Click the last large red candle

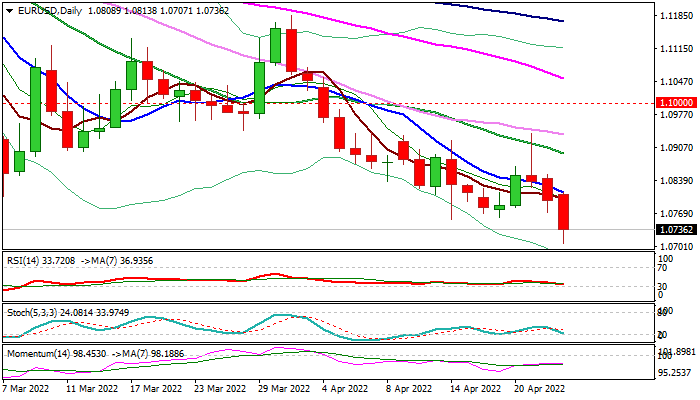(563, 212)
